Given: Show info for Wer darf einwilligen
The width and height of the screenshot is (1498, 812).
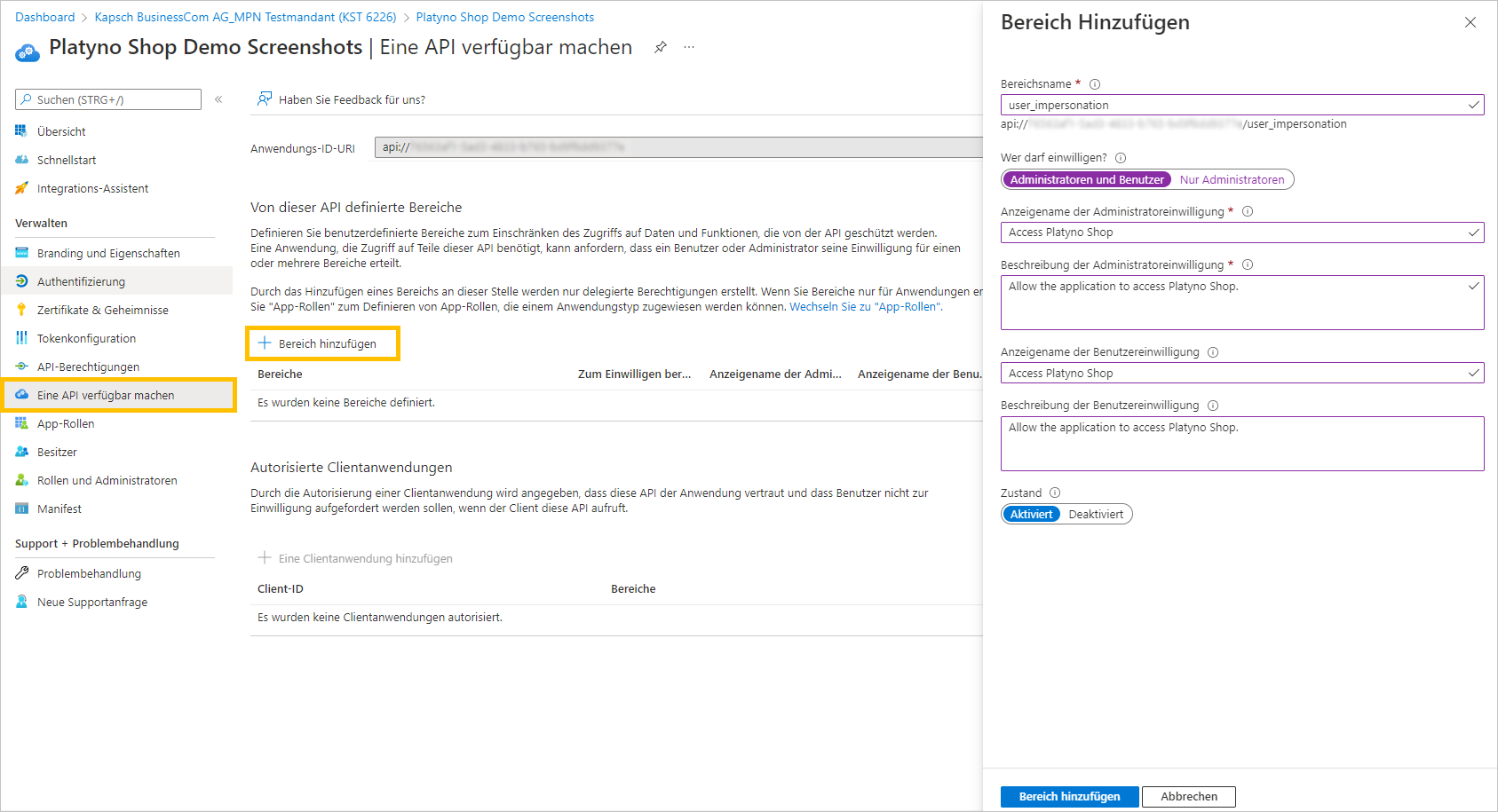Looking at the screenshot, I should pos(1121,158).
